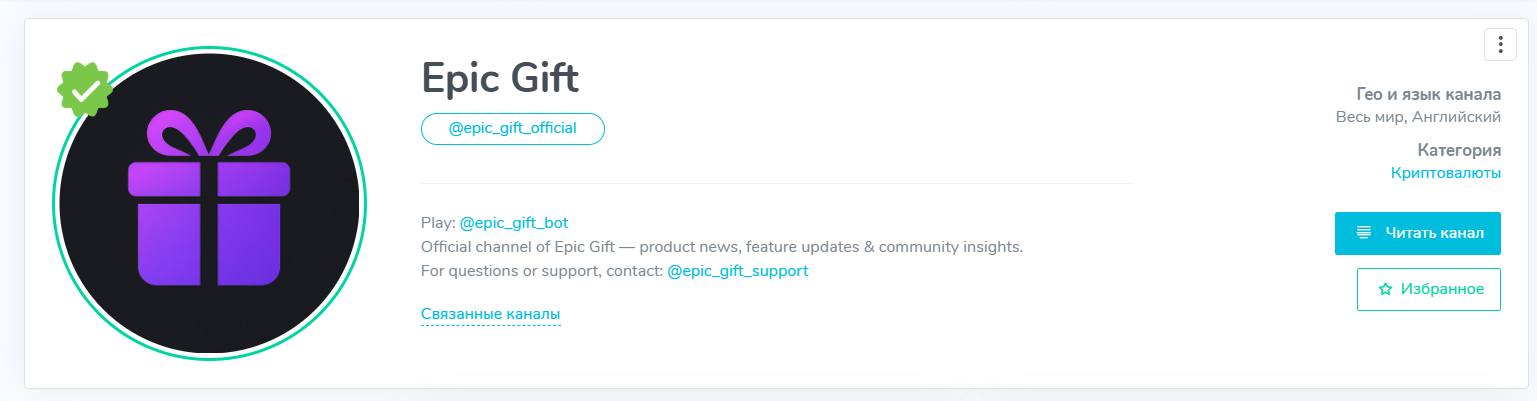Click the Play: label text
1537x401 pixels.
pos(438,222)
